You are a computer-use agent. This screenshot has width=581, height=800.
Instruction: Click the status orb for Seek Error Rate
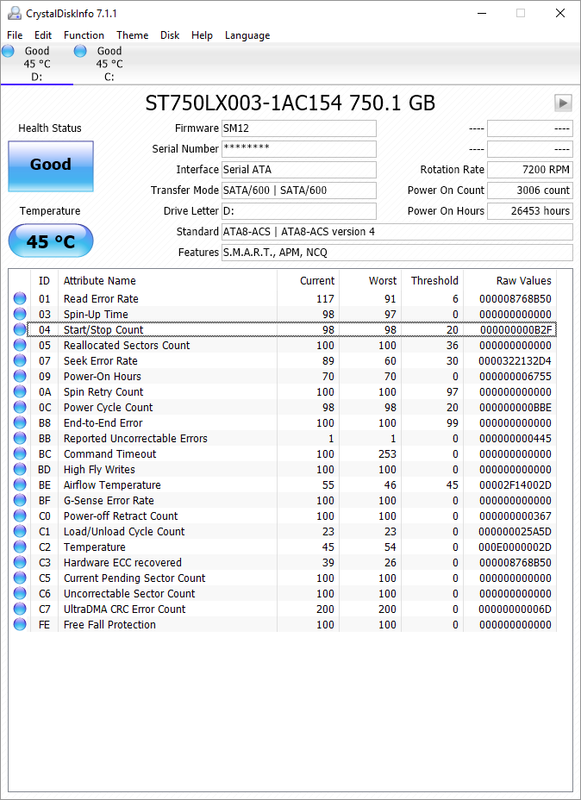pos(20,361)
